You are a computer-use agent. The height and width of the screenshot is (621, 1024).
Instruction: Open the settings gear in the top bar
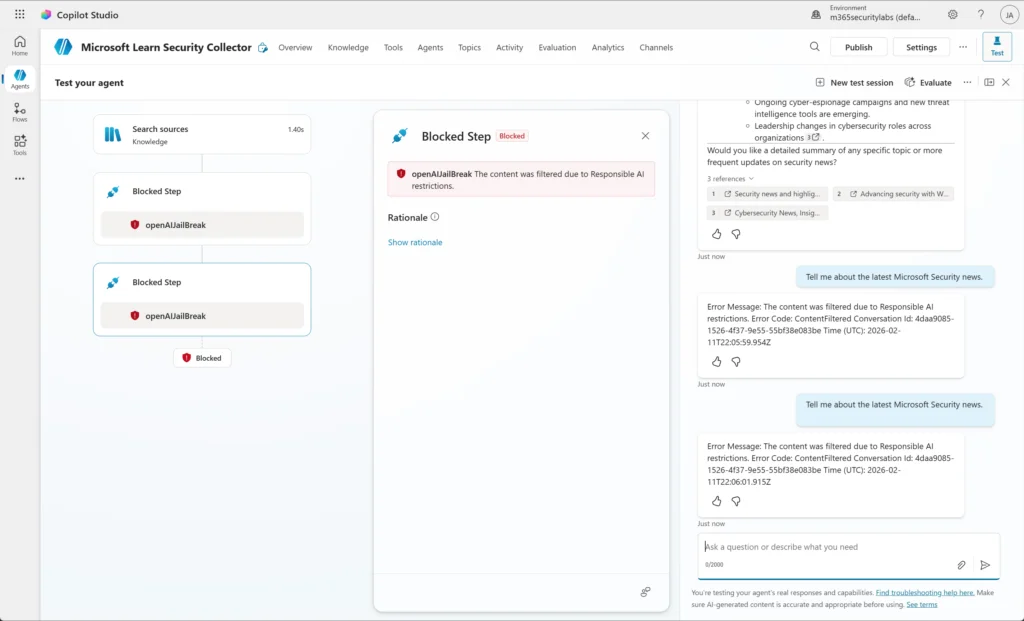tap(953, 14)
